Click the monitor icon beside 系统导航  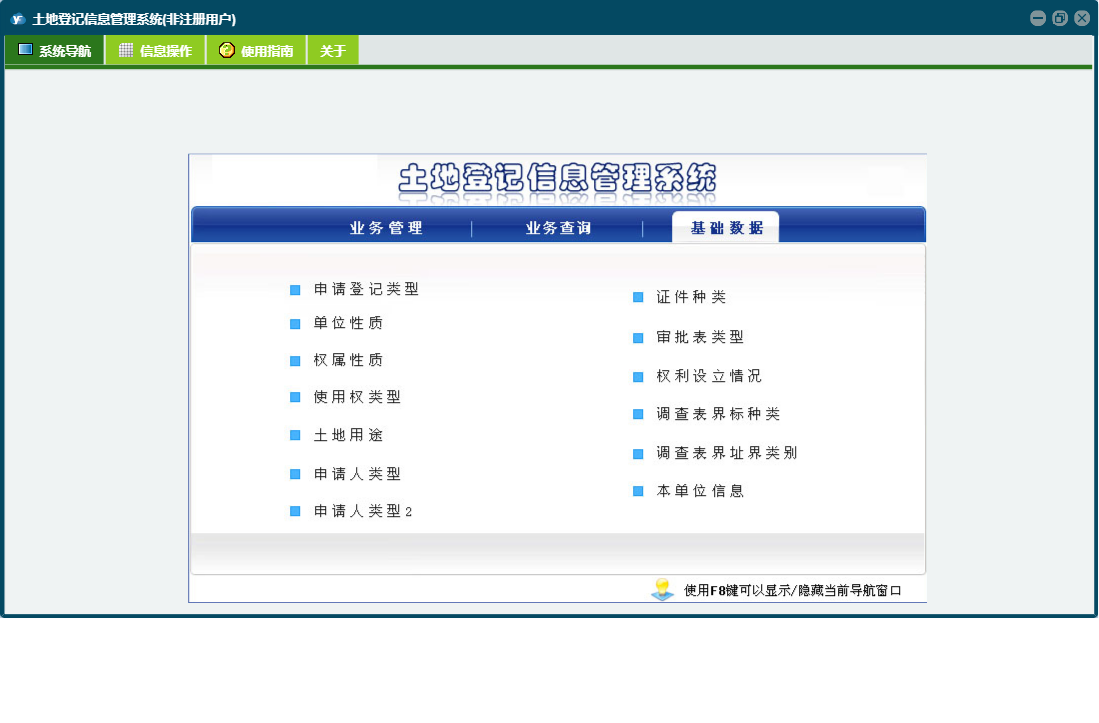pyautogui.click(x=25, y=50)
